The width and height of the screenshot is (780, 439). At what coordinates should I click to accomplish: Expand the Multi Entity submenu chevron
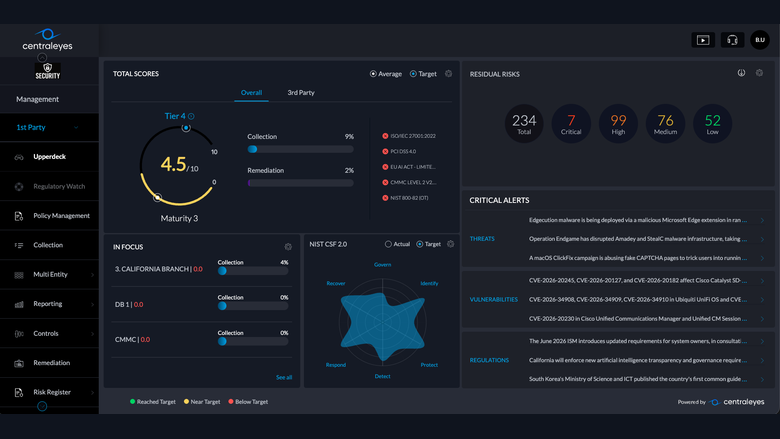coord(93,274)
